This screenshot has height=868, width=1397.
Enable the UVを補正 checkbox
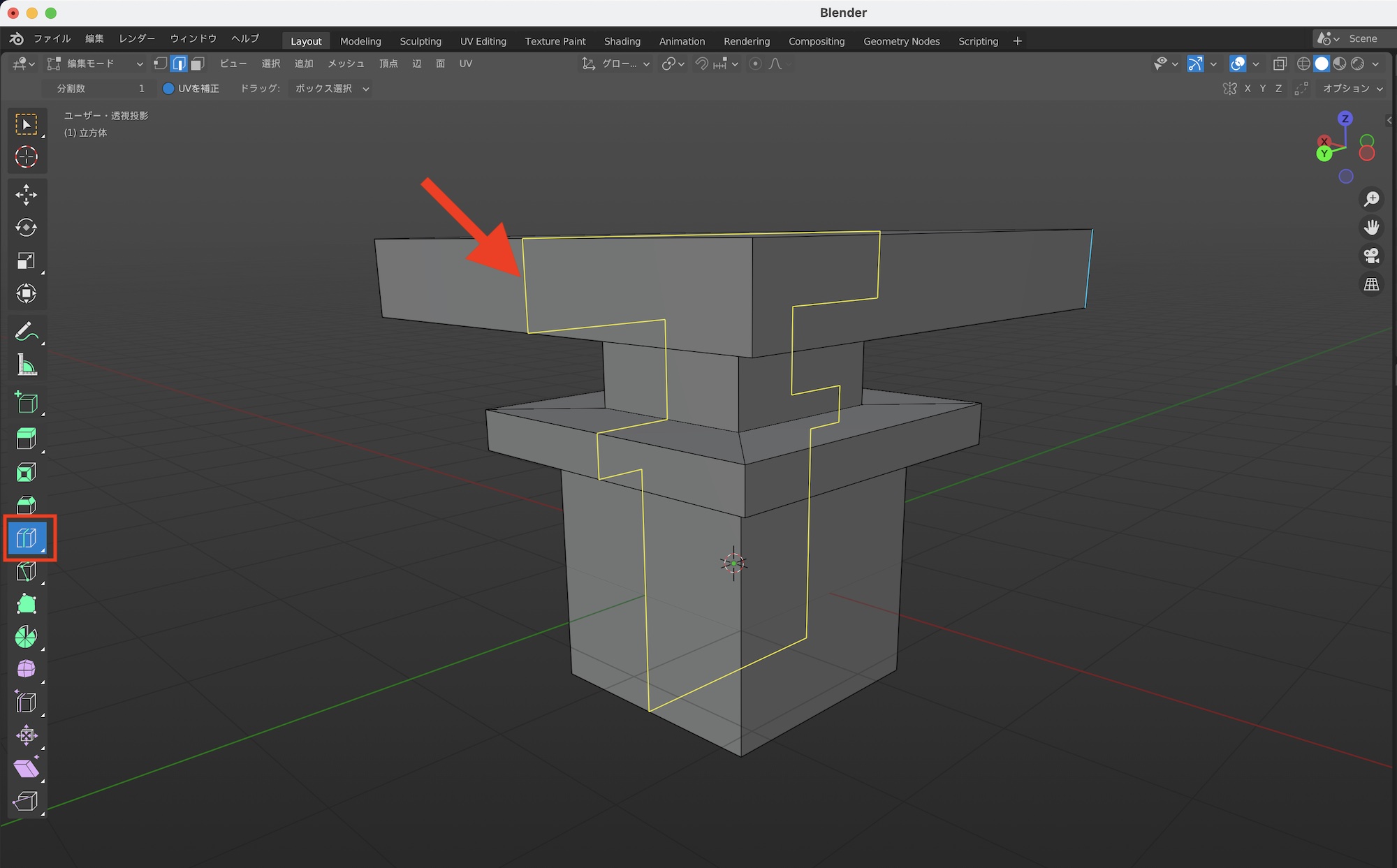point(168,89)
